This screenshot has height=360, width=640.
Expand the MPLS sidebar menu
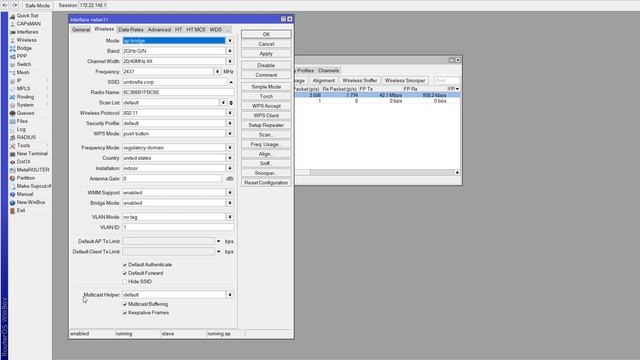pyautogui.click(x=23, y=89)
